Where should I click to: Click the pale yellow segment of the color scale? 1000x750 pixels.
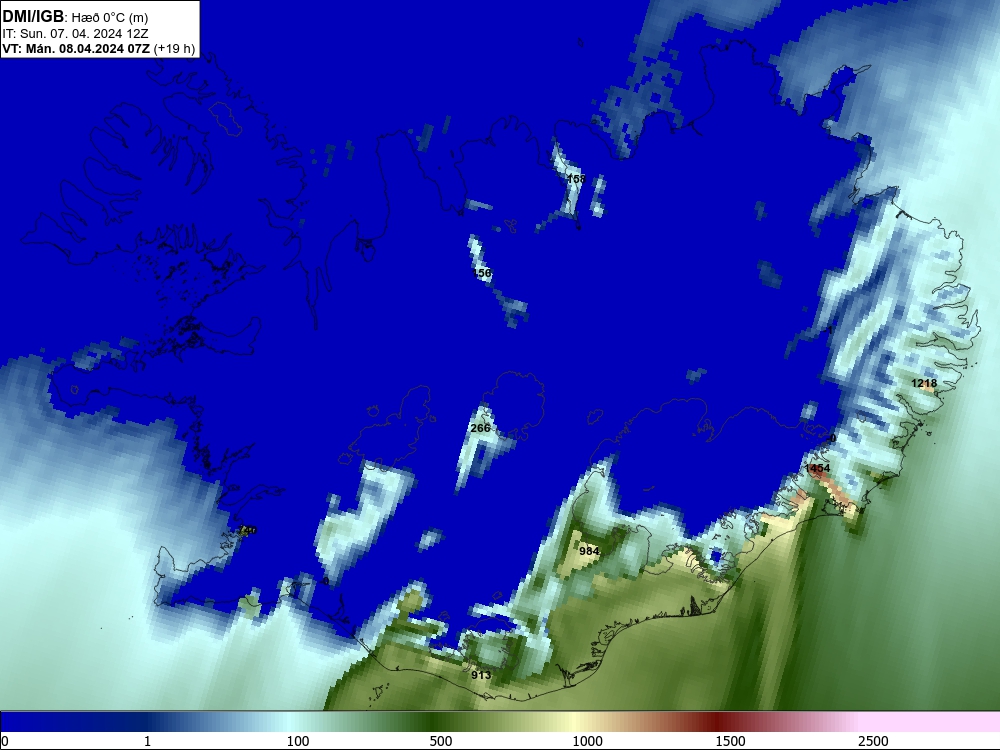574,721
